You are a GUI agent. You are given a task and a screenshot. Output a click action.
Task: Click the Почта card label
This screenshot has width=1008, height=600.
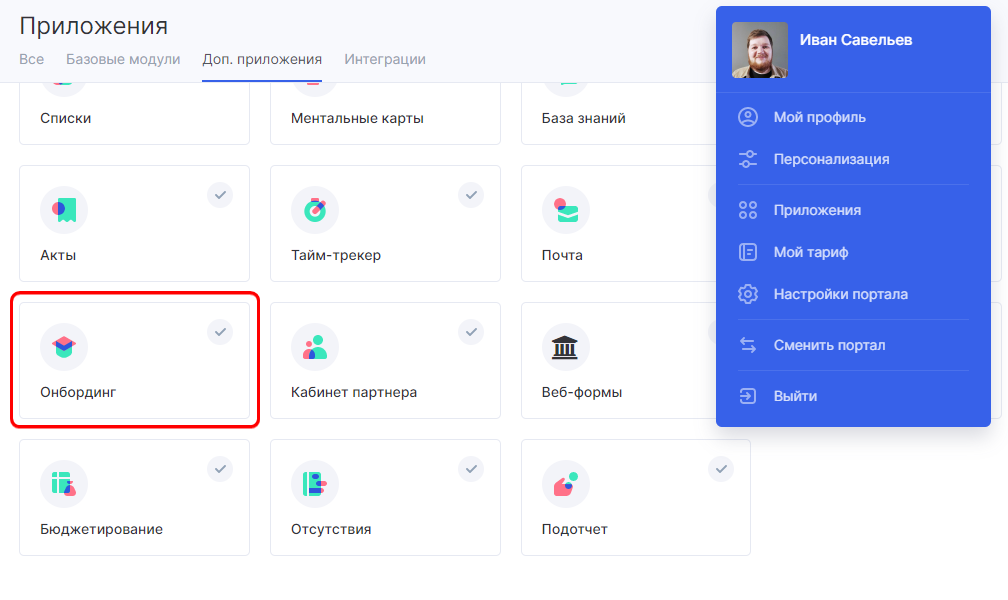(562, 255)
